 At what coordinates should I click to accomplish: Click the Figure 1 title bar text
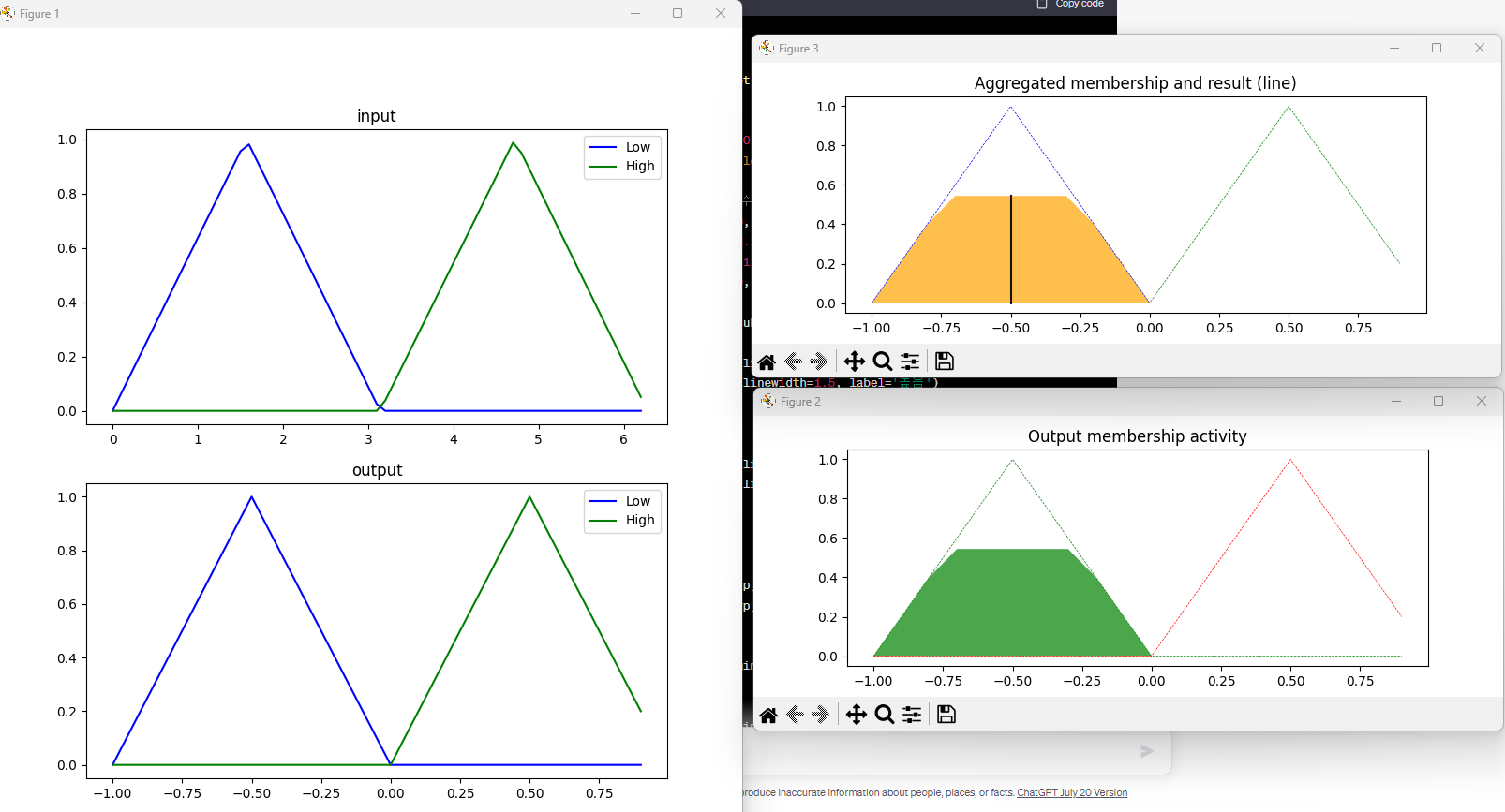39,14
